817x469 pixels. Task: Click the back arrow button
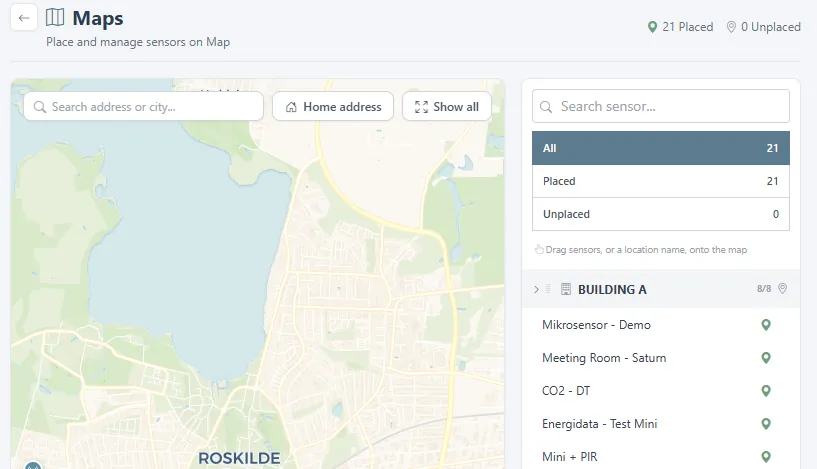coord(23,18)
